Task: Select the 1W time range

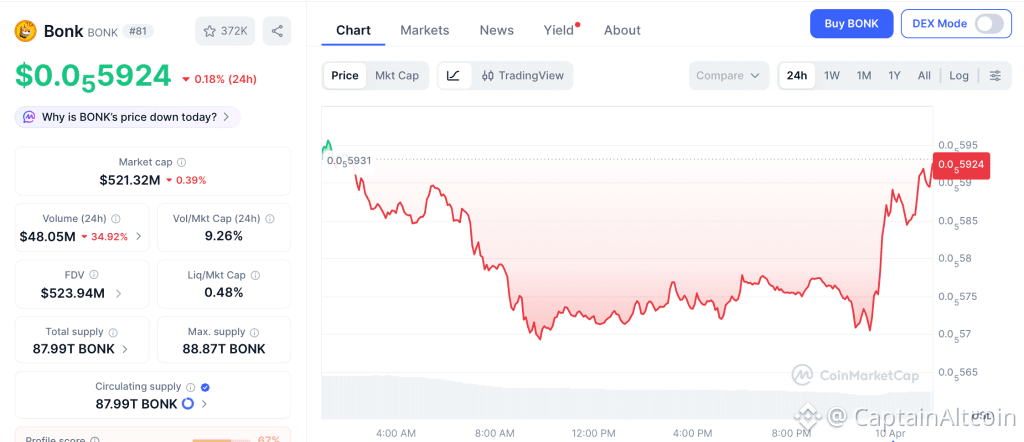Action: [832, 75]
